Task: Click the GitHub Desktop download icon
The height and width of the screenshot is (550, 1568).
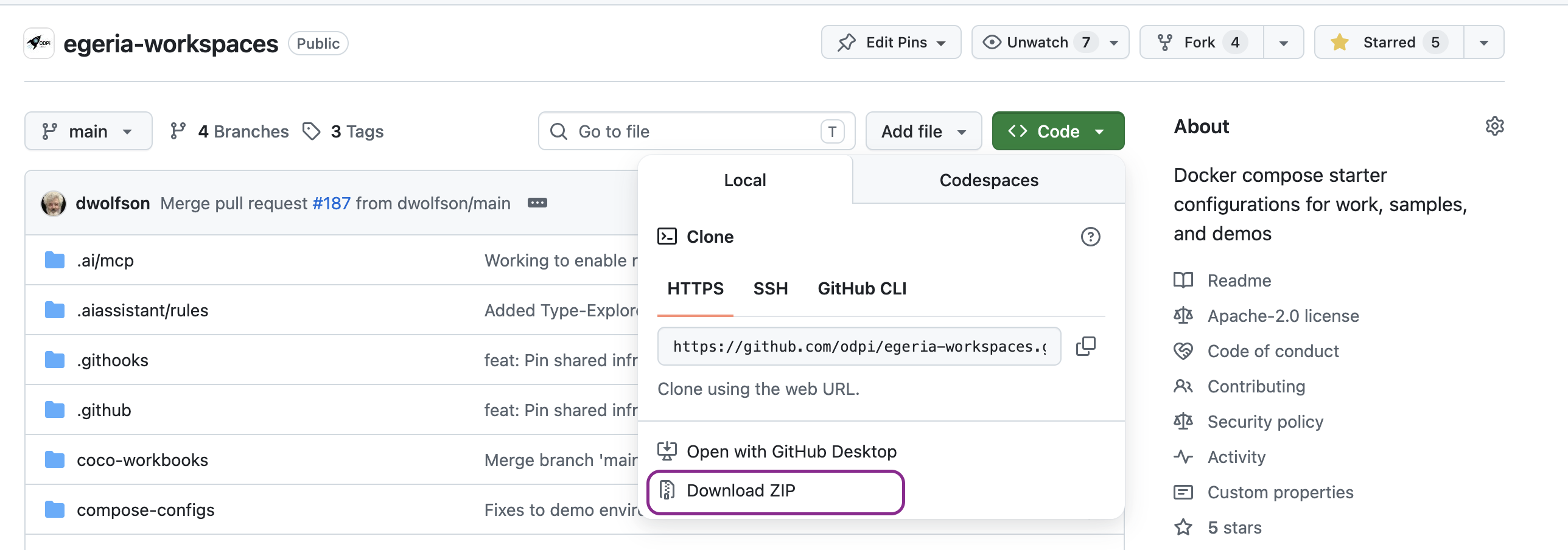Action: coord(667,451)
